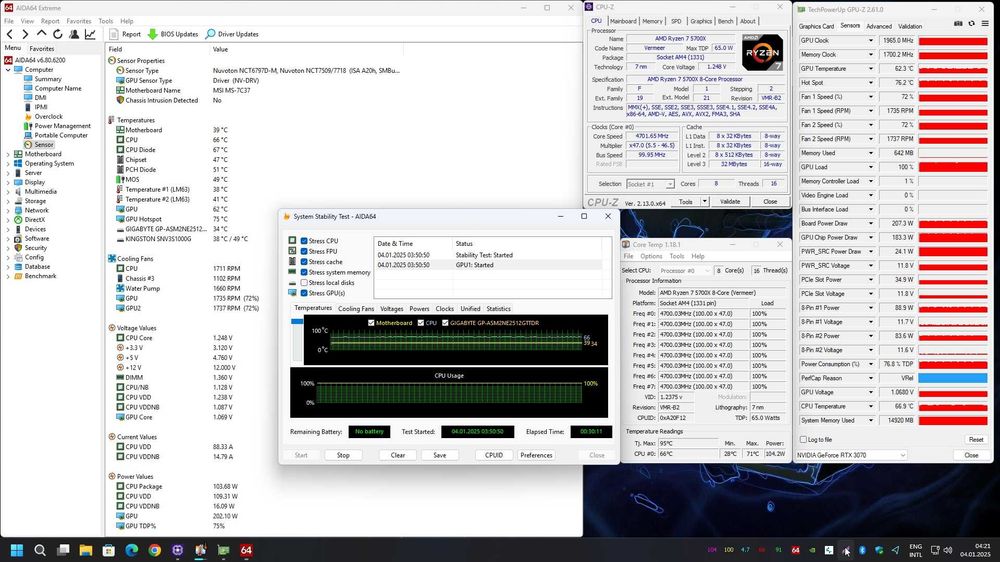Launch File Explorer from the taskbar
1000x562 pixels.
pyautogui.click(x=85, y=550)
